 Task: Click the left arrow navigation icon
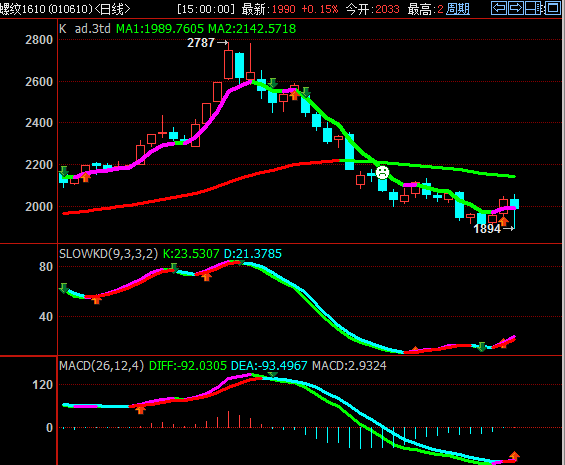click(x=499, y=8)
